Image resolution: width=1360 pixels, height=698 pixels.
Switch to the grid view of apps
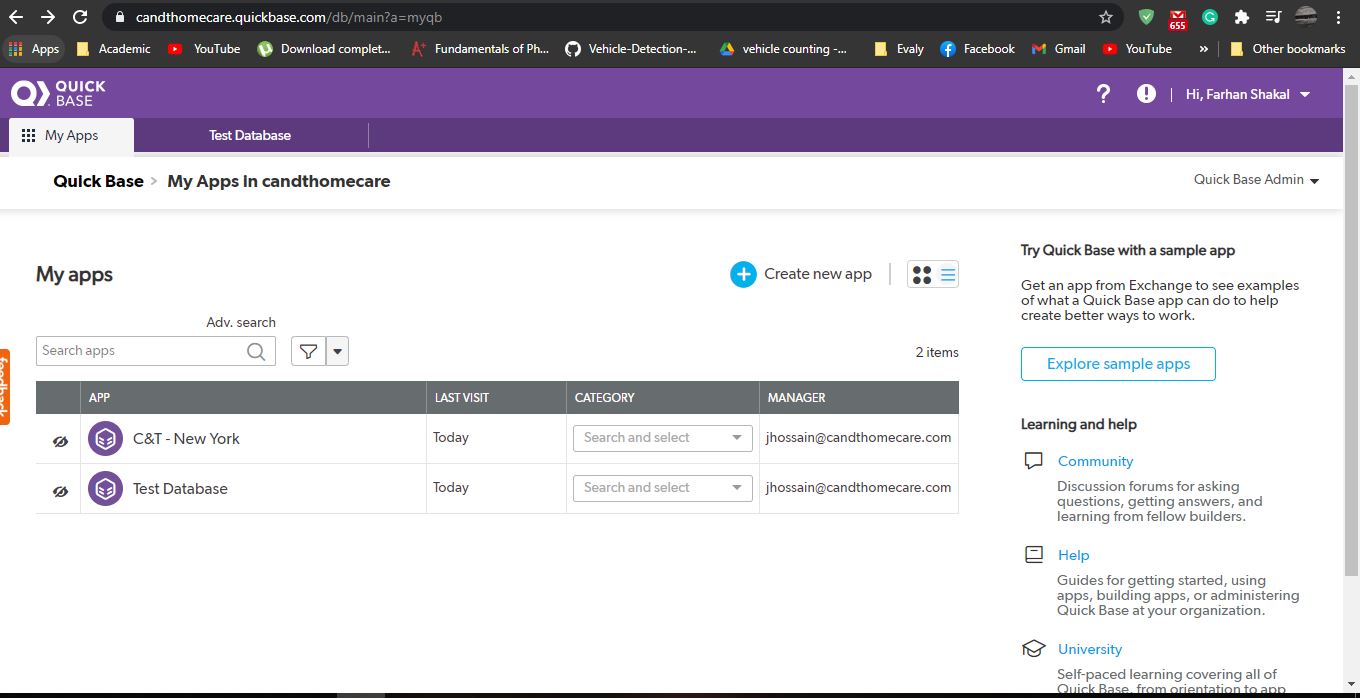click(922, 275)
